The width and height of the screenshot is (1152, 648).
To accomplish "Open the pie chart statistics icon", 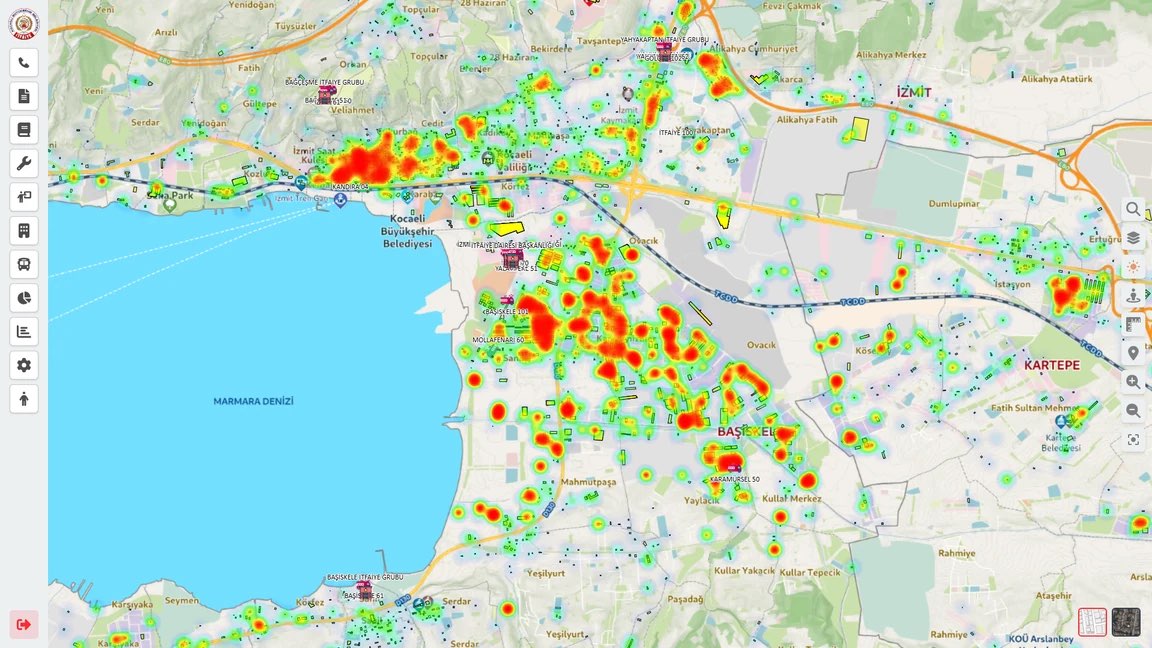I will point(24,298).
